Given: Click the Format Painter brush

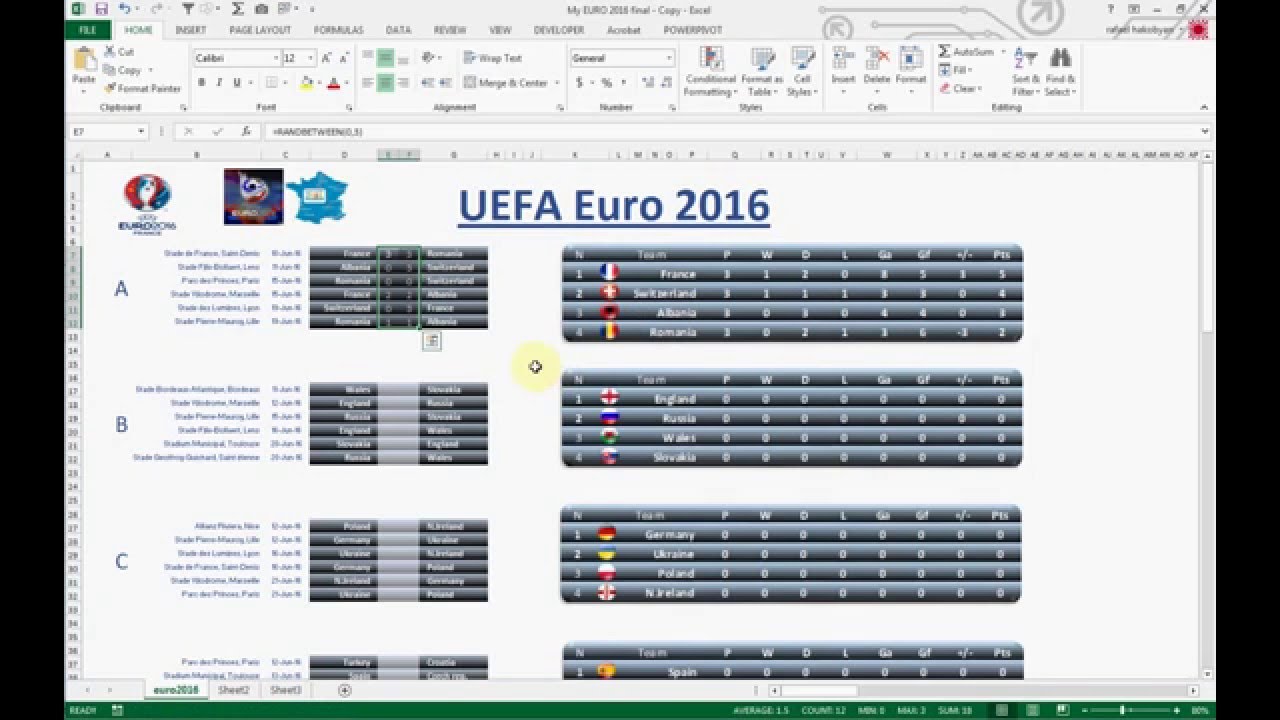Looking at the screenshot, I should pos(143,88).
